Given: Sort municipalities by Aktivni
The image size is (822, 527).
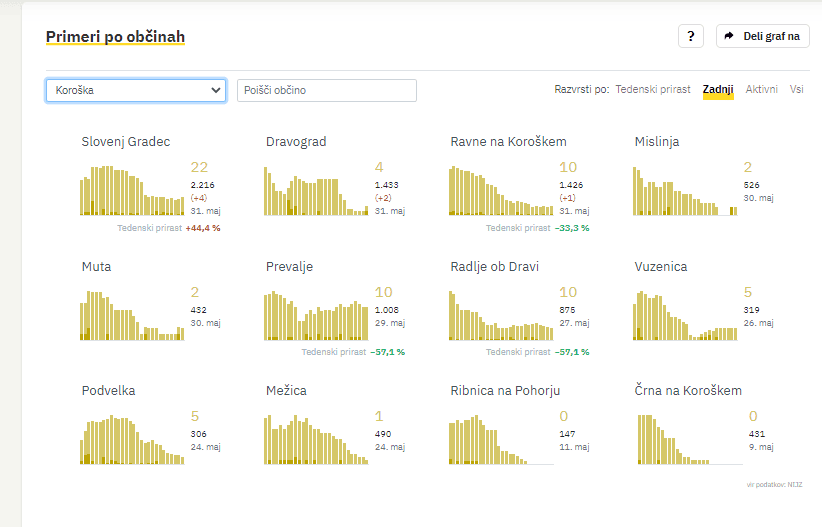Looking at the screenshot, I should point(761,90).
